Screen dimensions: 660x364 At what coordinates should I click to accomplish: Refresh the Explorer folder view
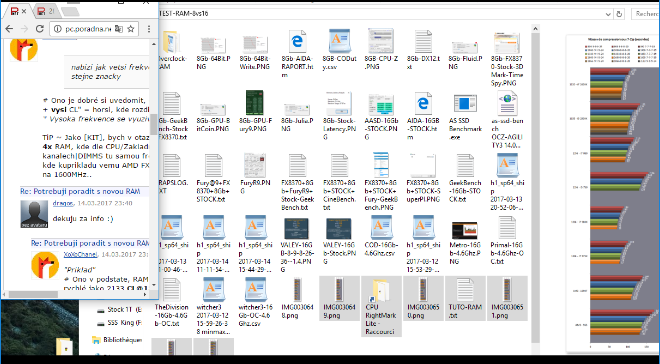[x=619, y=14]
